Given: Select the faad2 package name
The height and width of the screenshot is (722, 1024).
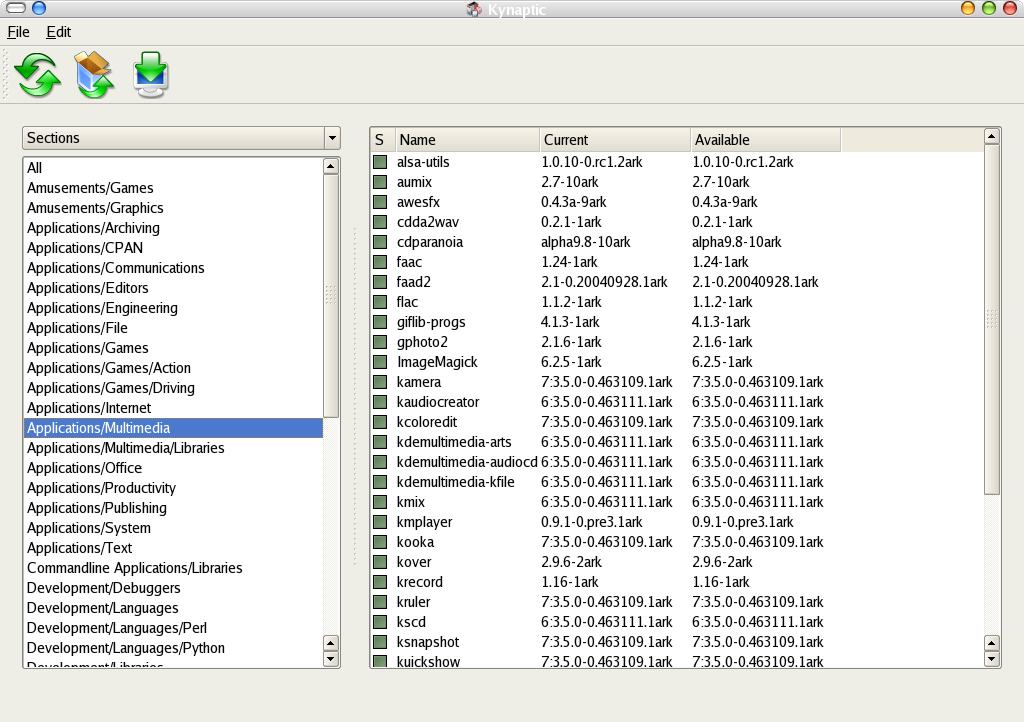Looking at the screenshot, I should click(413, 282).
